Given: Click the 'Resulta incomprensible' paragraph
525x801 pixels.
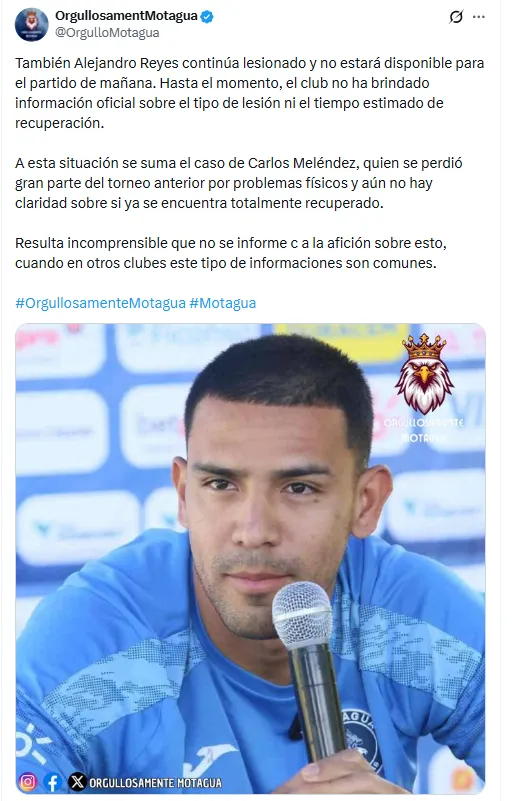Looking at the screenshot, I should click(x=231, y=253).
